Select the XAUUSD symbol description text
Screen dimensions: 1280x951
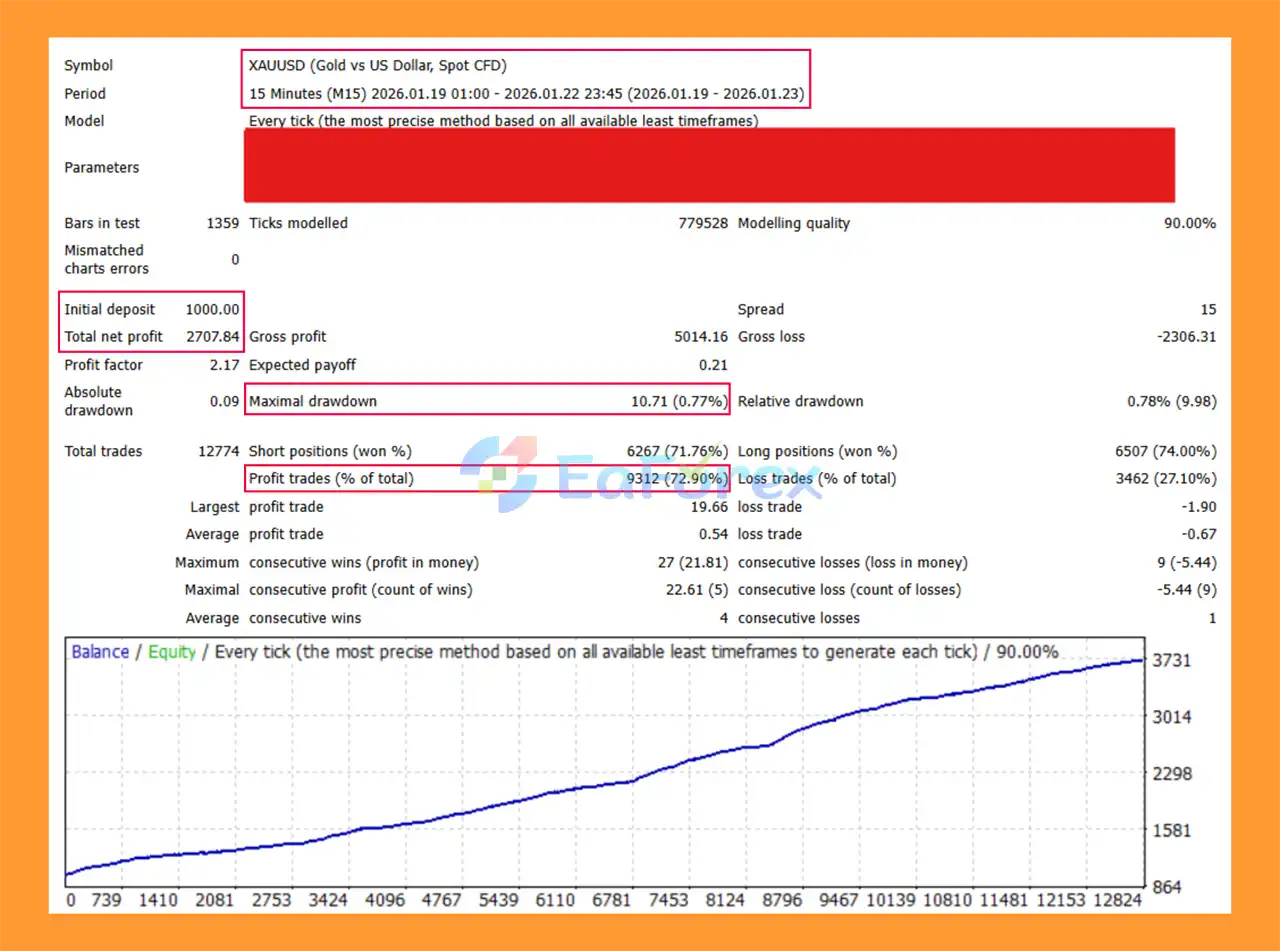[377, 66]
